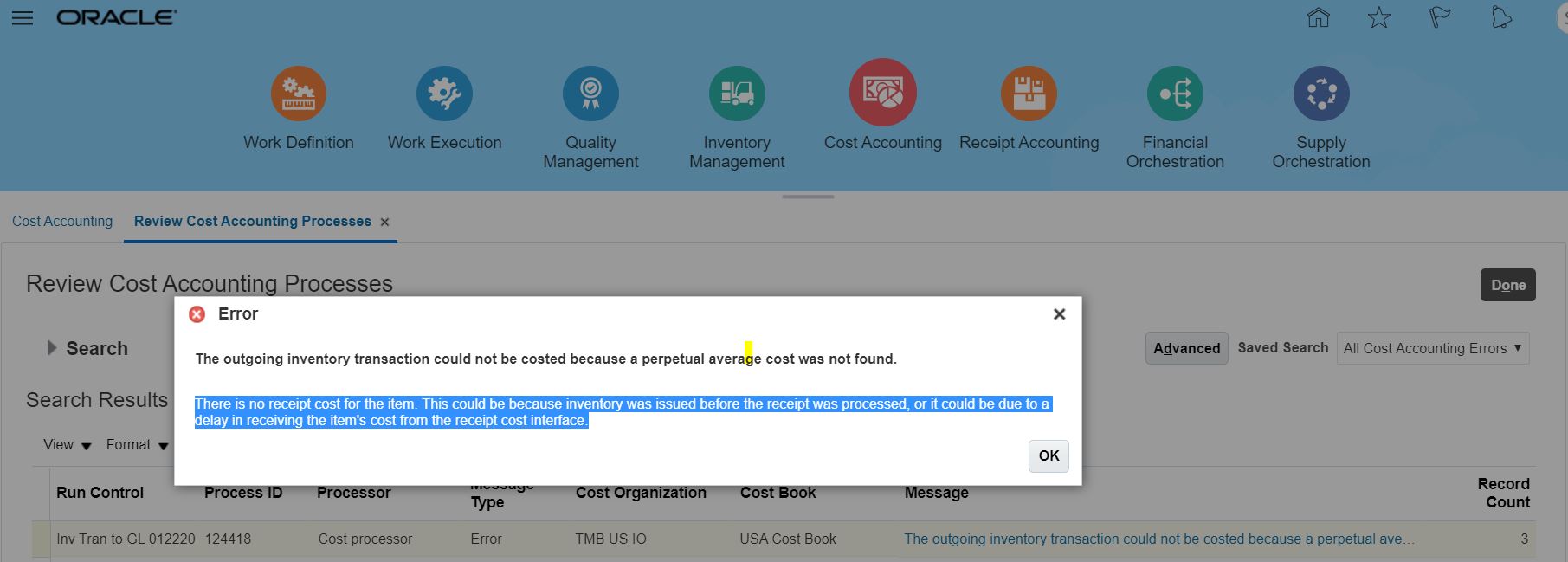Open the Saved Search dropdown
This screenshot has height=562, width=1568.
pos(1433,348)
